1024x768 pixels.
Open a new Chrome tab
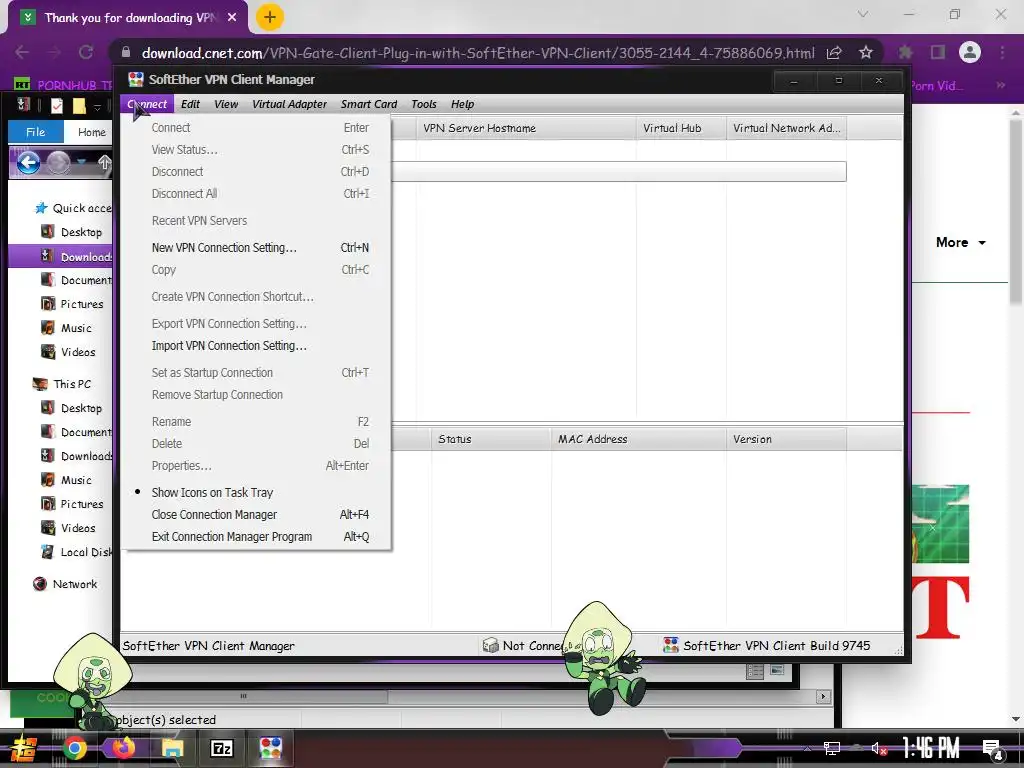(270, 17)
